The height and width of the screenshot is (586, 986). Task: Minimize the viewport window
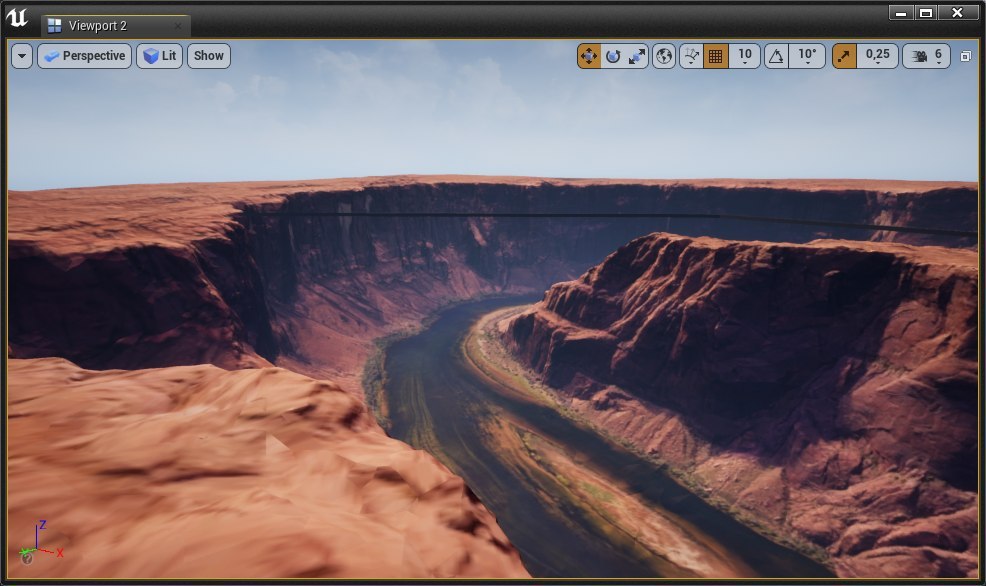click(x=901, y=13)
